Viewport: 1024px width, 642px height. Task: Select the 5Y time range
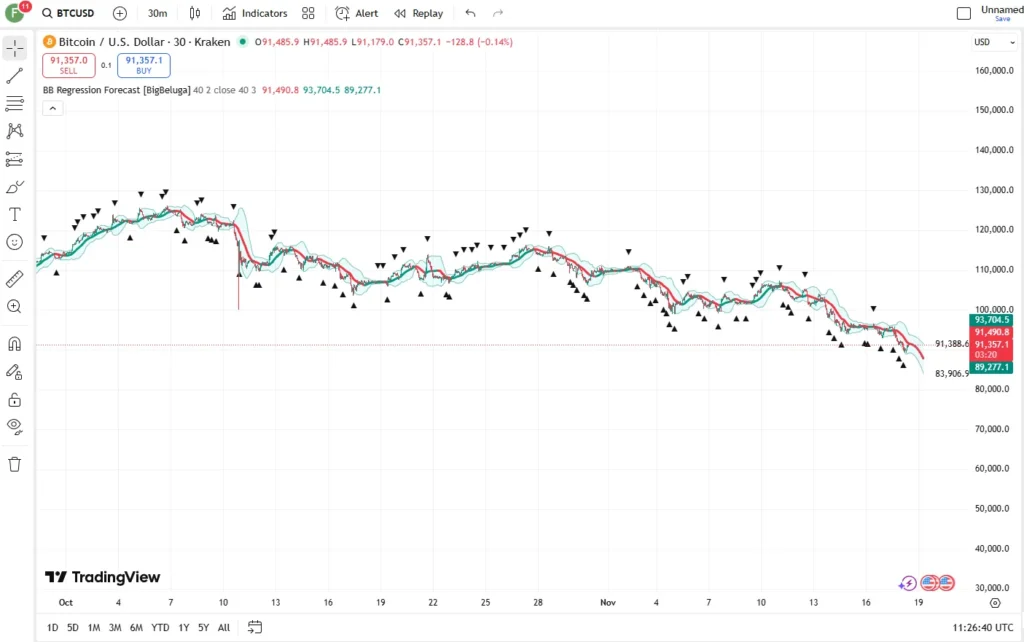coord(204,628)
